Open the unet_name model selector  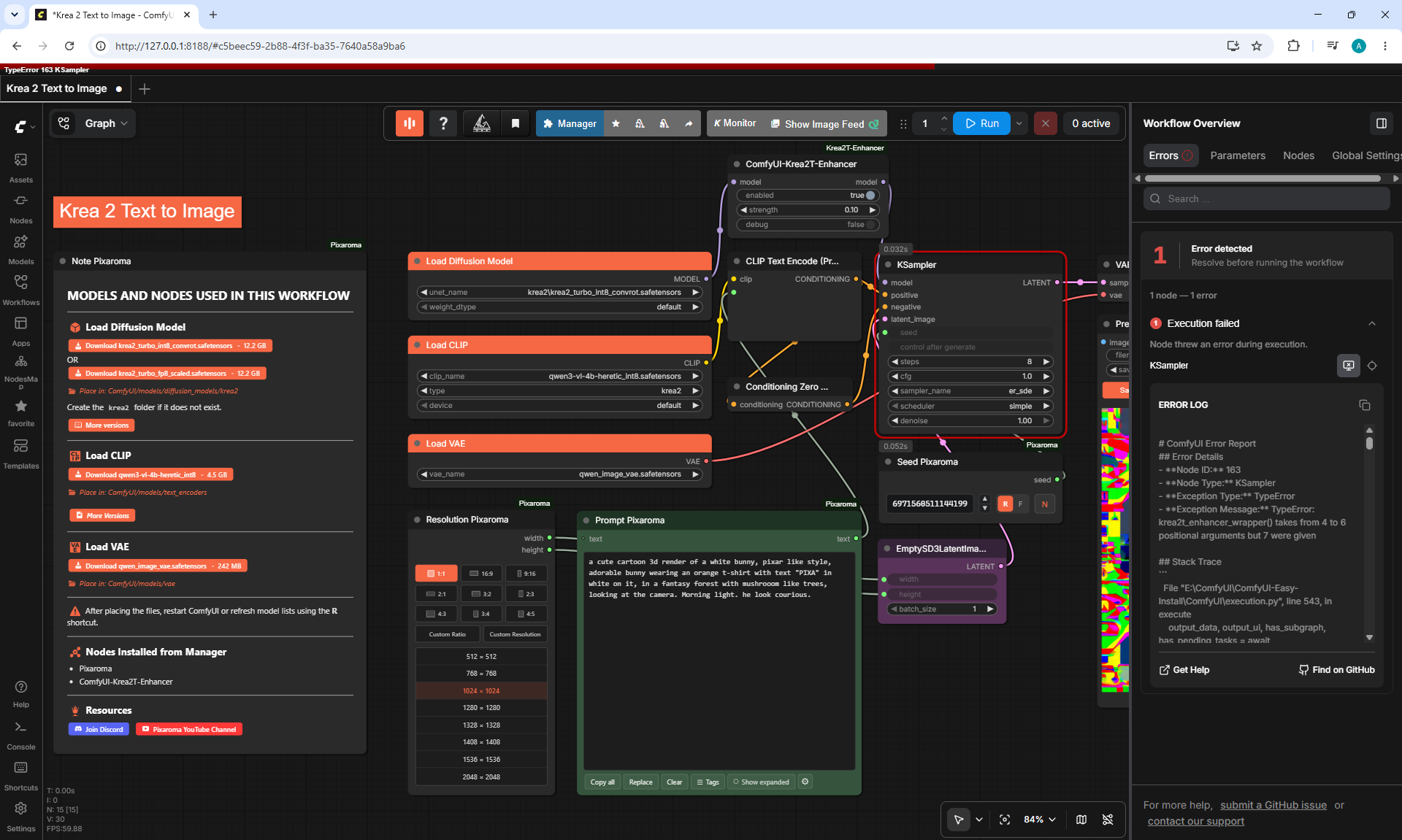[x=560, y=293]
